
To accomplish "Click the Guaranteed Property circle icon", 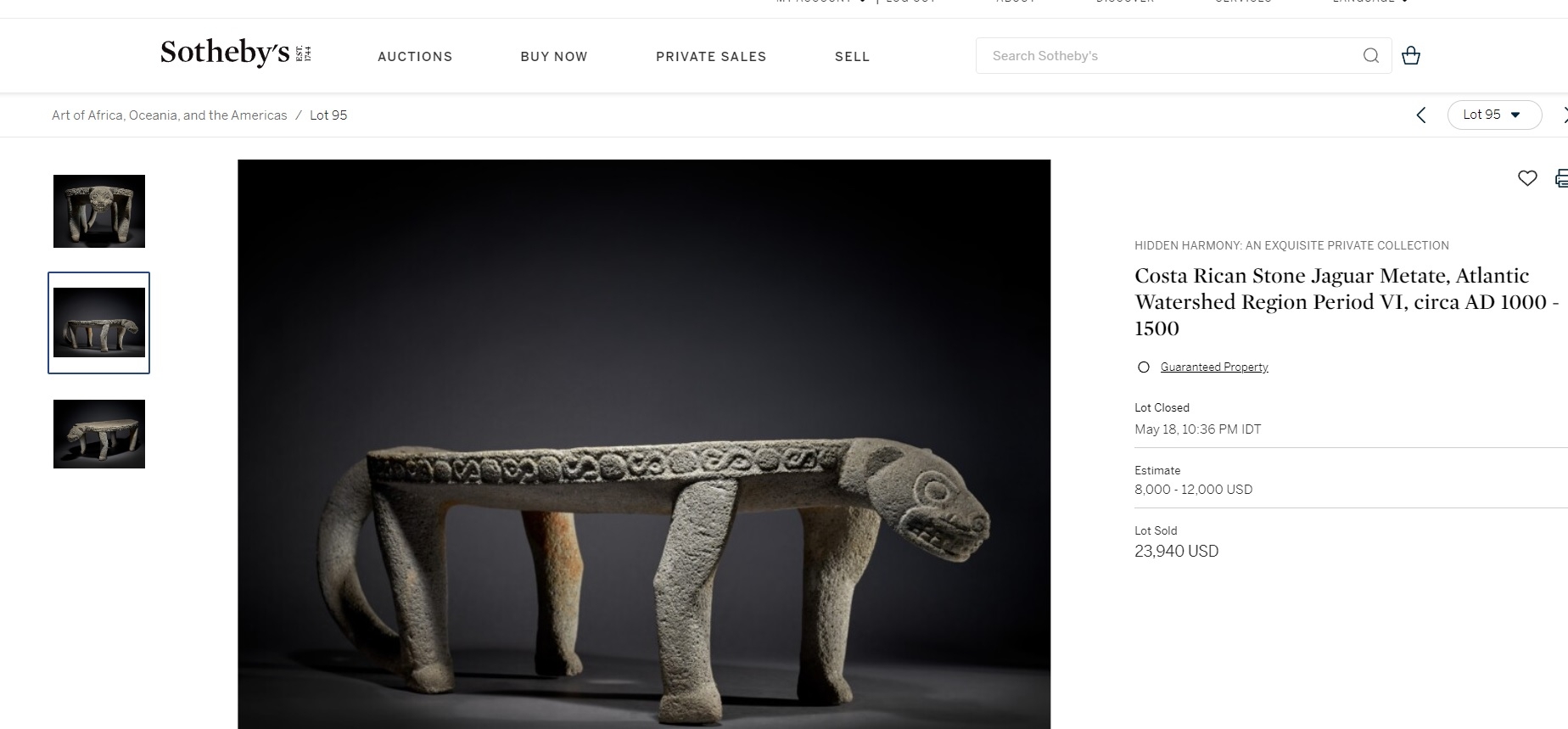I will [1144, 367].
